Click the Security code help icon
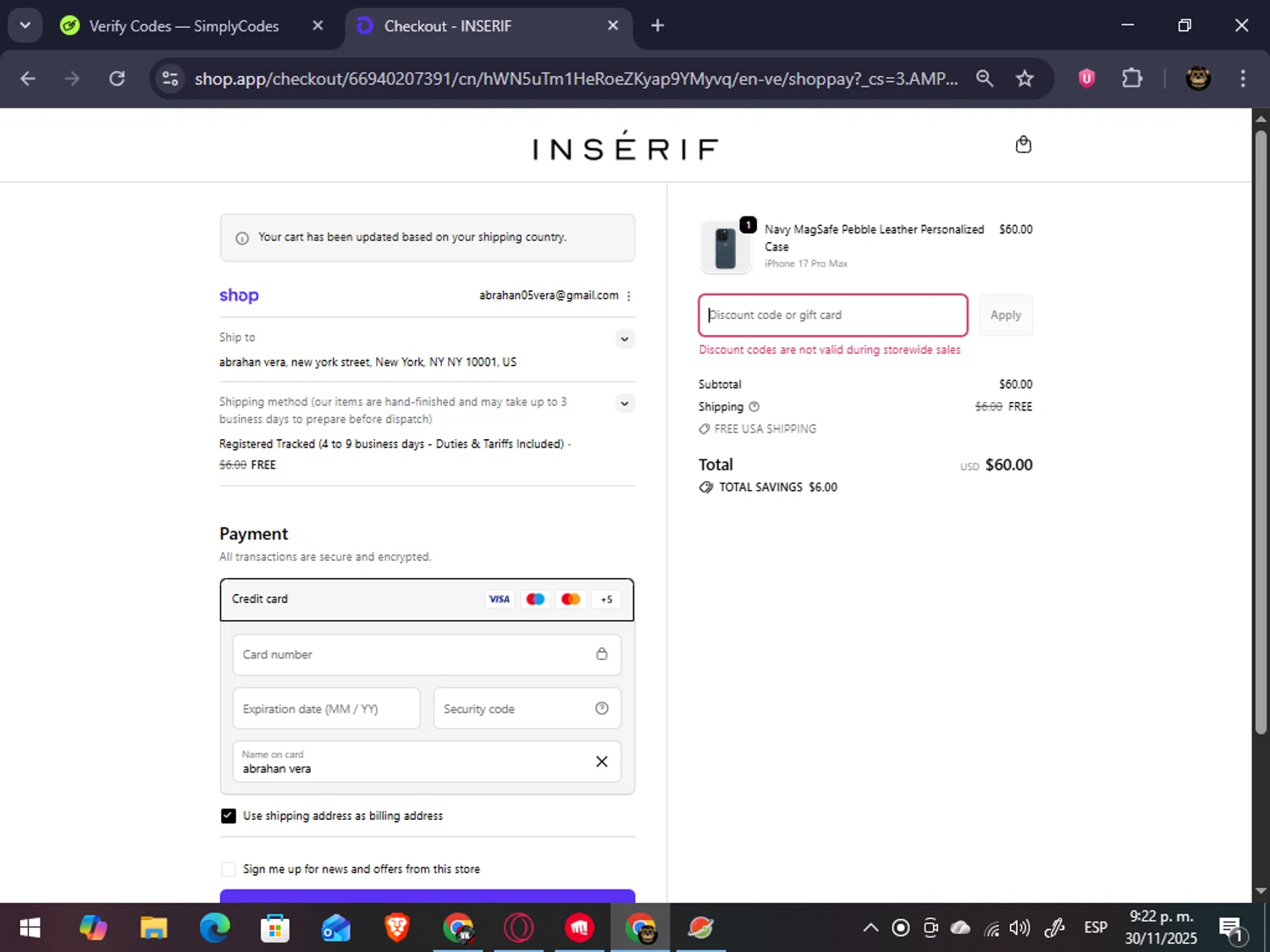Screen dimensions: 1270x952 pos(602,708)
